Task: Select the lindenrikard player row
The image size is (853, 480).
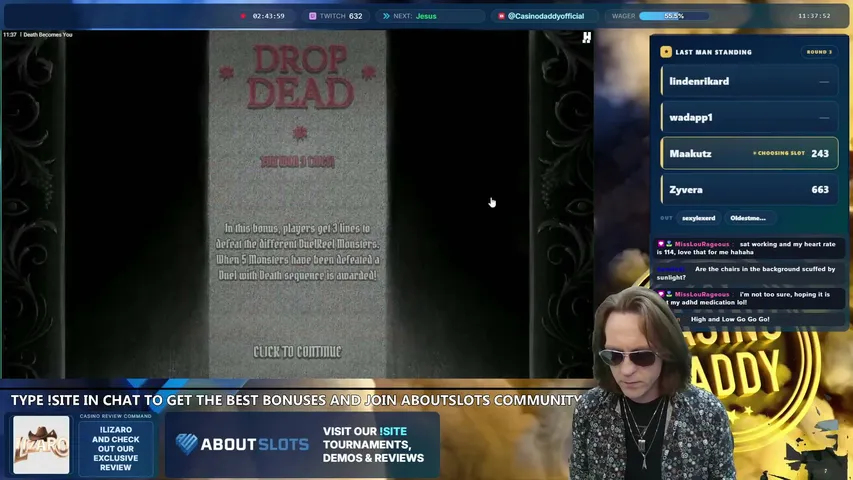Action: (749, 82)
